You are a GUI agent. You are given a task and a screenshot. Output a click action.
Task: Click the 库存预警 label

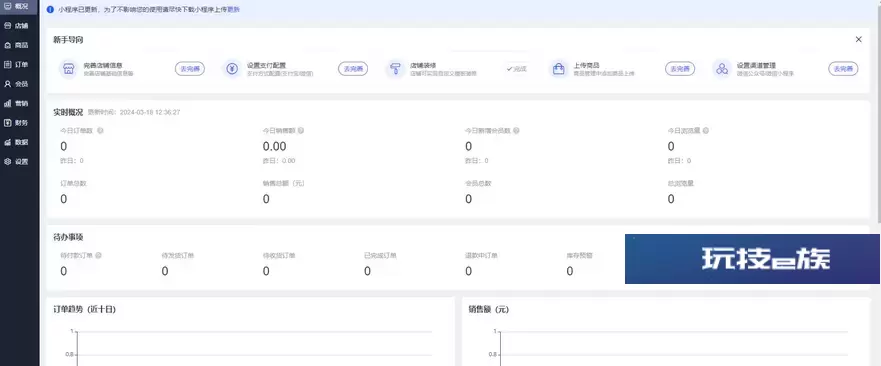coord(579,255)
